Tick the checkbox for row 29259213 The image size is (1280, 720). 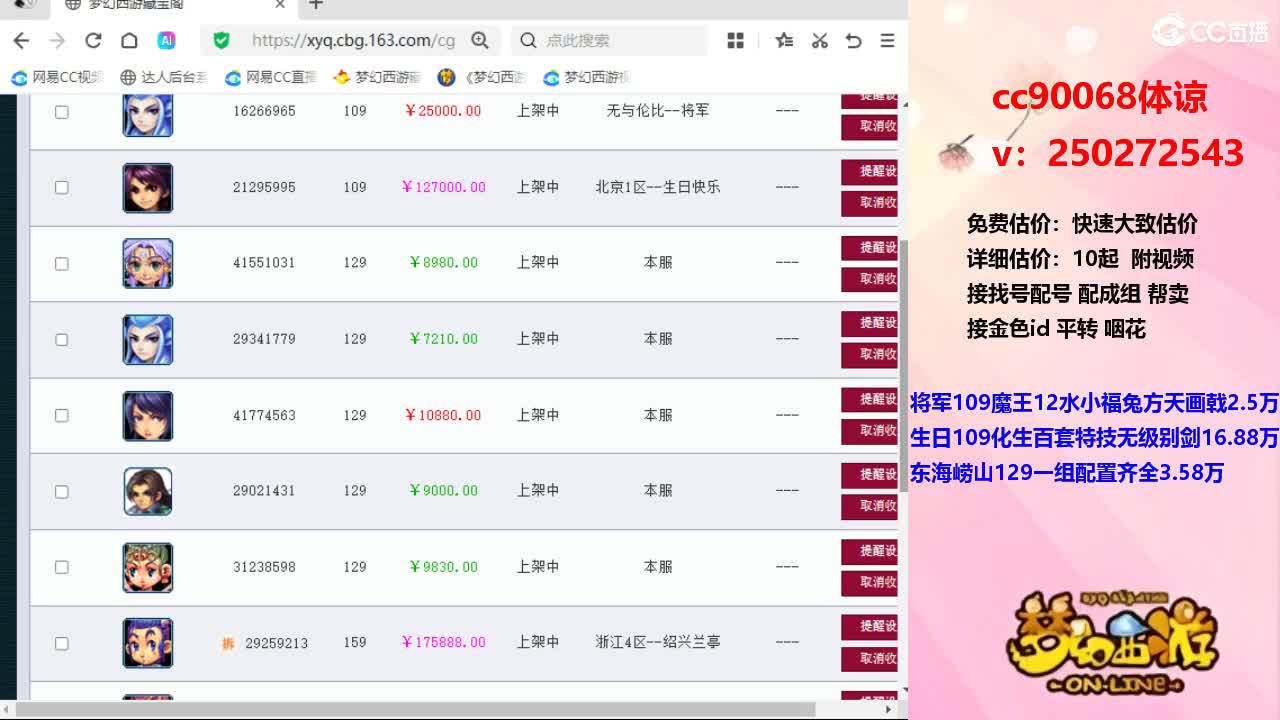click(x=61, y=643)
